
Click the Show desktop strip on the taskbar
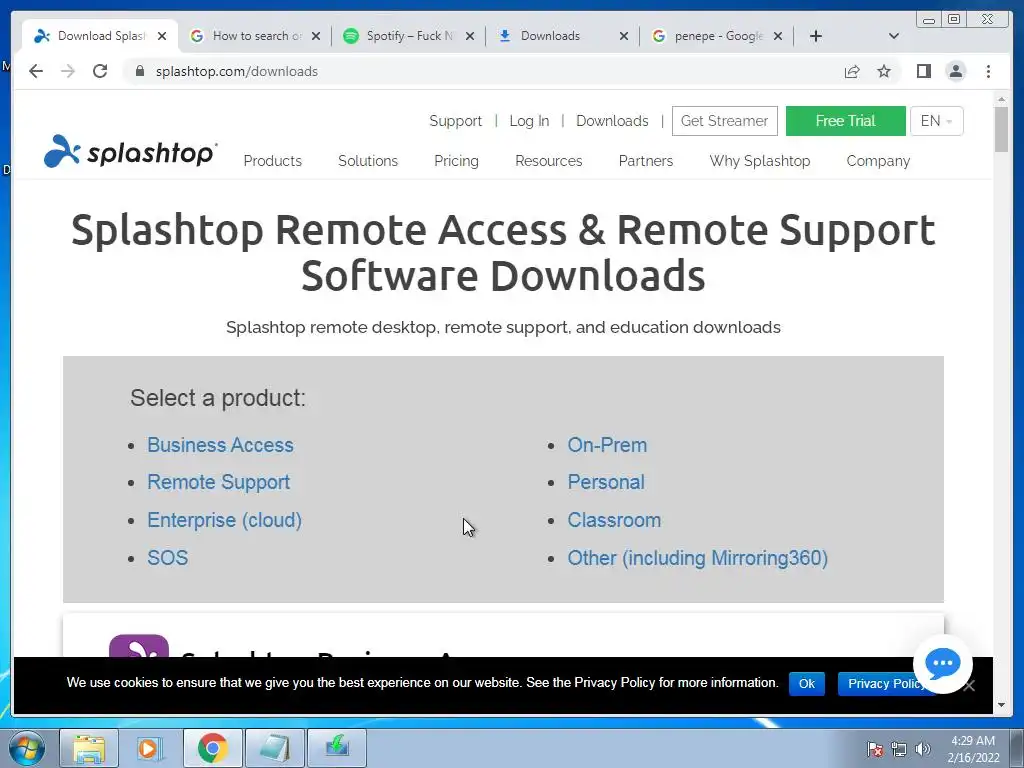coord(1017,748)
